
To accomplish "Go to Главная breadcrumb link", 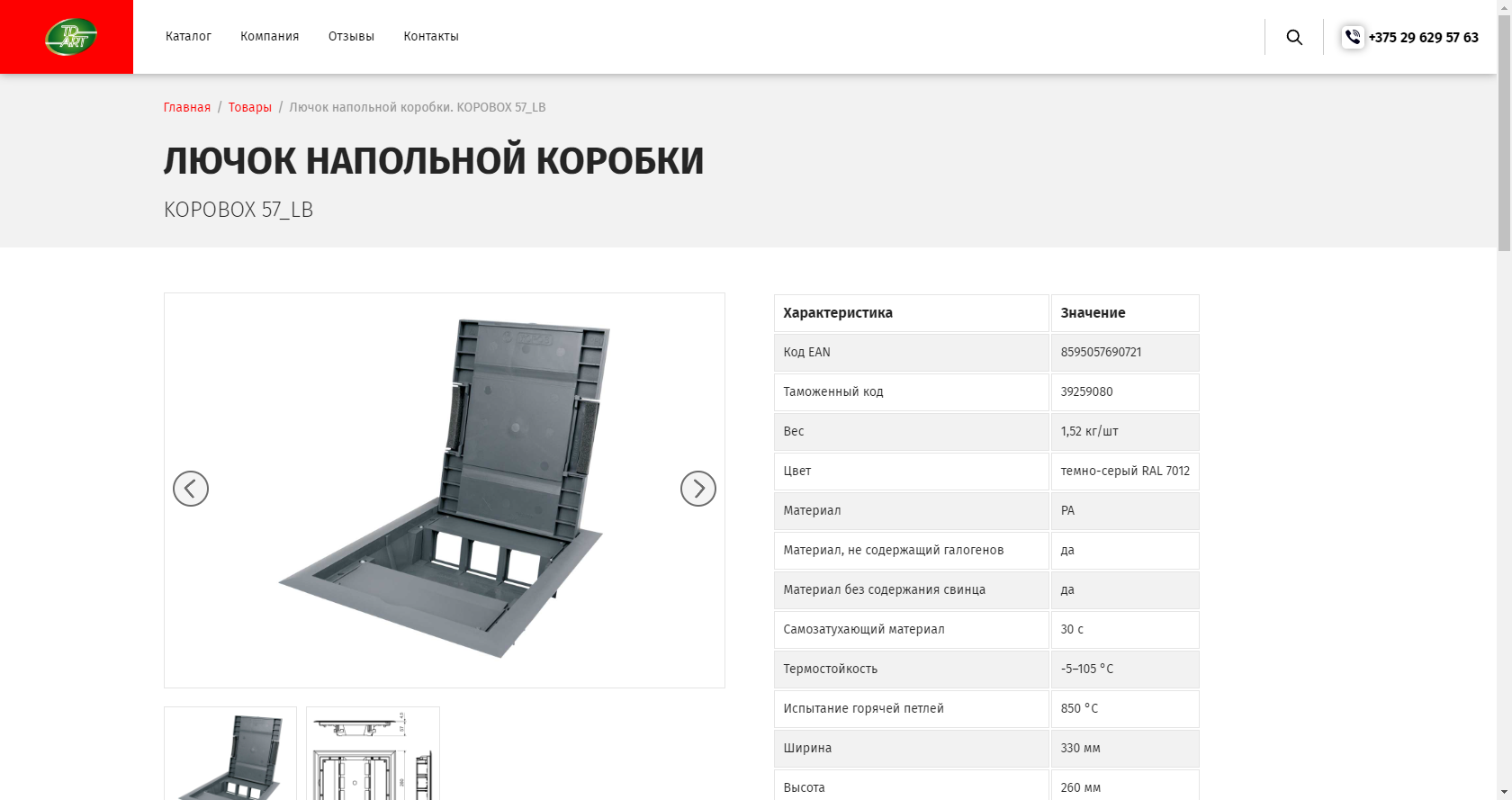I will click(x=187, y=107).
